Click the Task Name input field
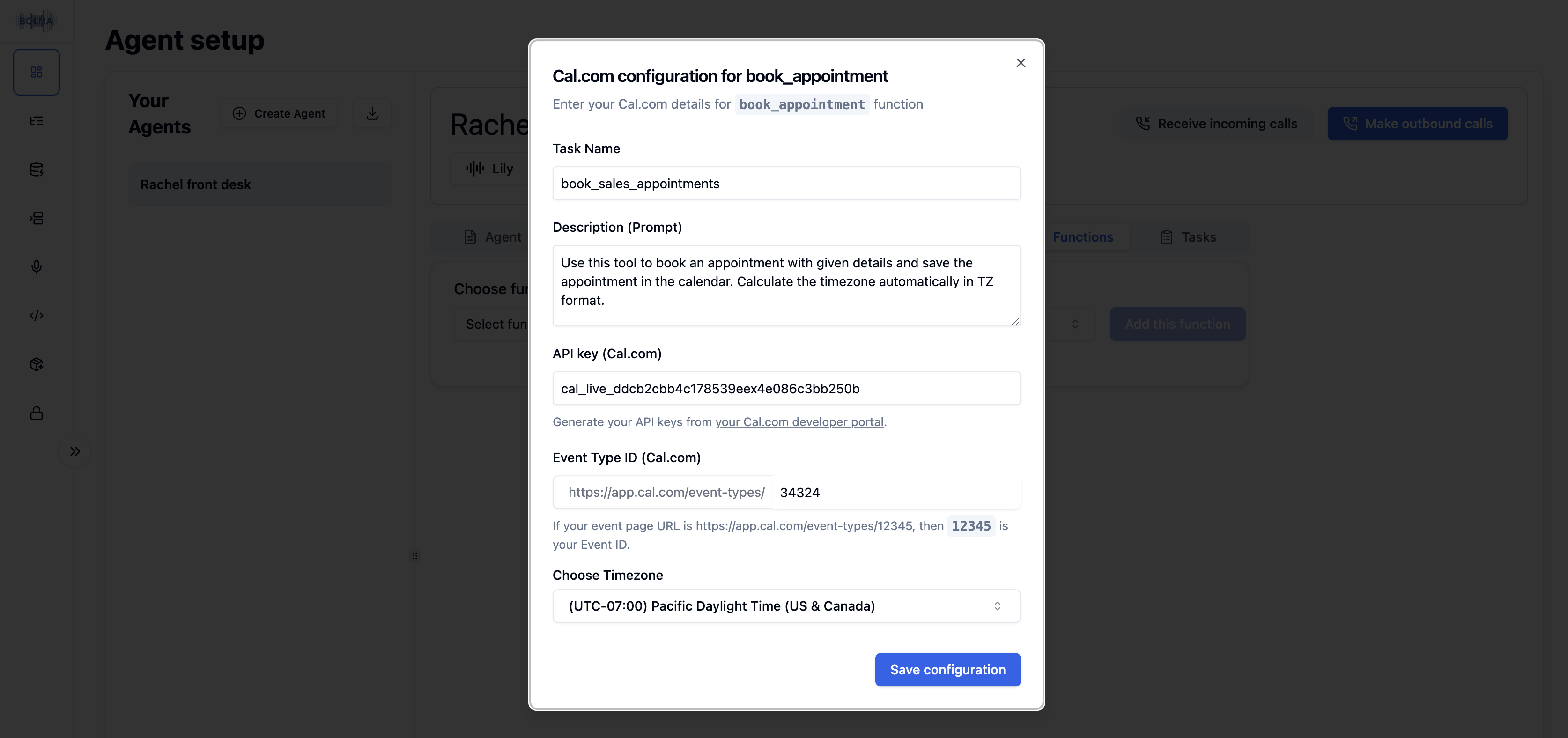The width and height of the screenshot is (1568, 738). 786,183
